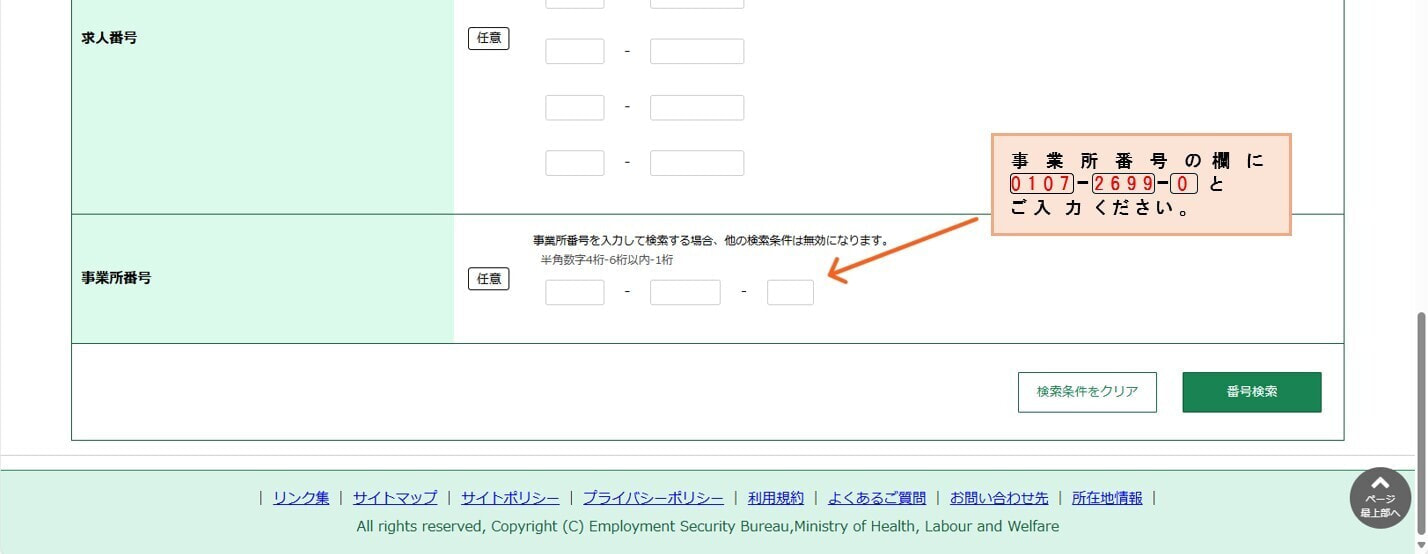Click the お問い合わせ先 footer link

[x=999, y=498]
